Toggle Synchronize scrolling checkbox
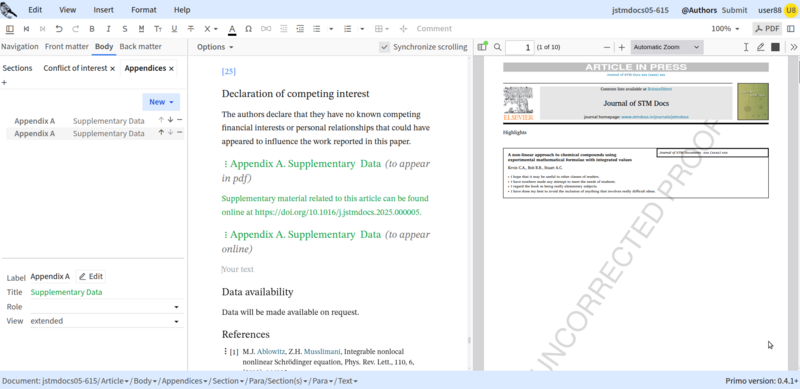The image size is (800, 389). (385, 47)
